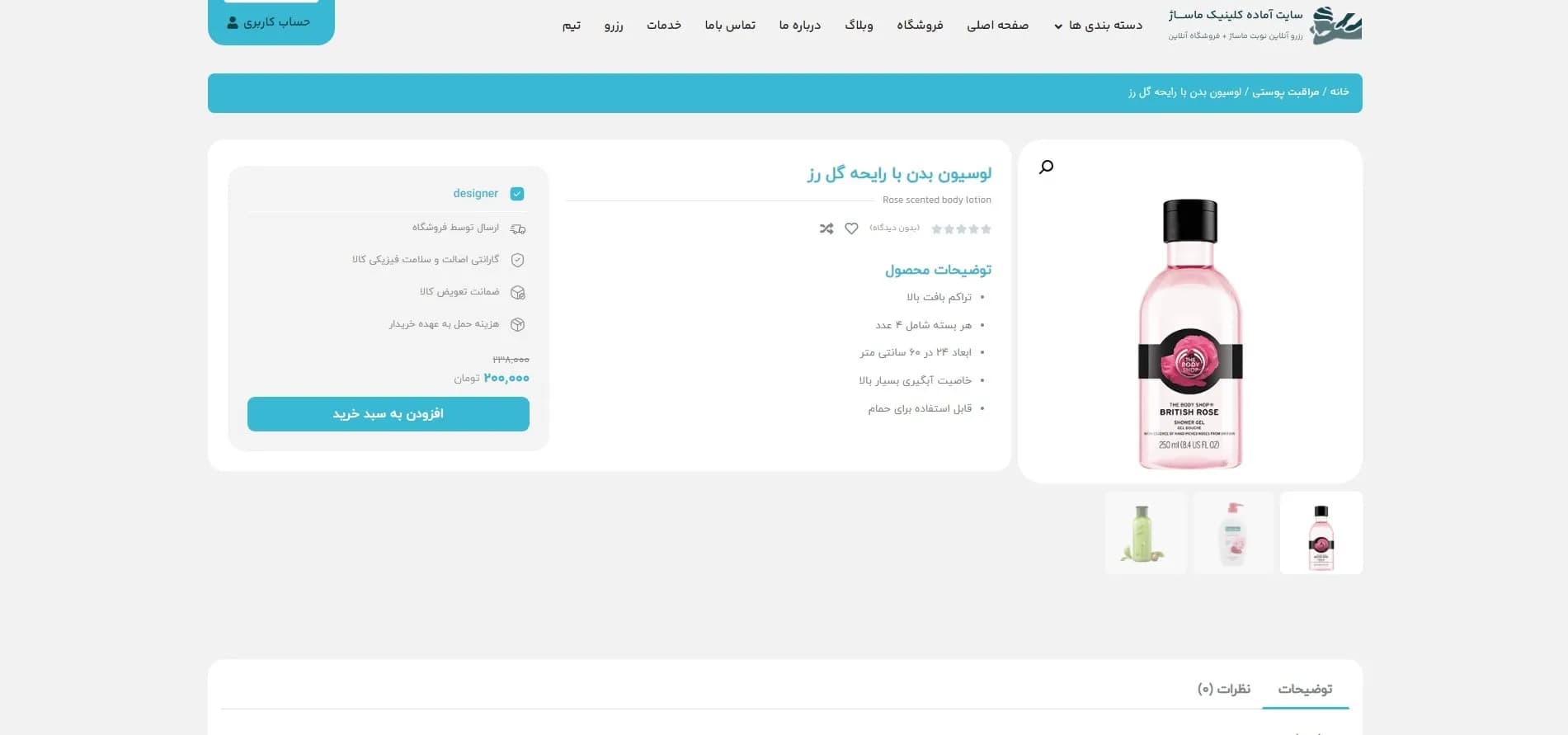Switch to the توضیحات tab
The height and width of the screenshot is (735, 1568).
[1305, 689]
